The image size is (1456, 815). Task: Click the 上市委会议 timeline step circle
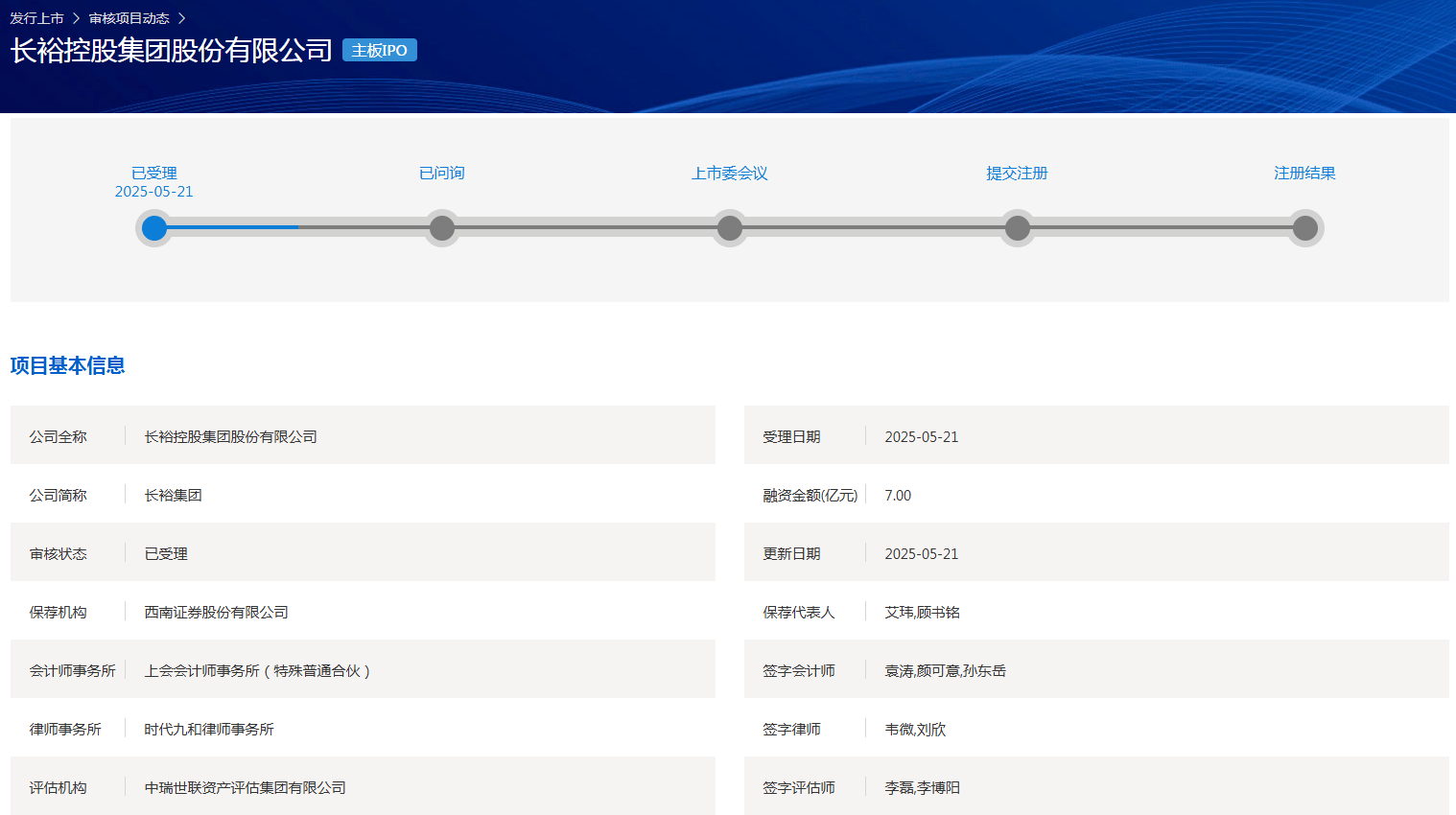point(730,228)
